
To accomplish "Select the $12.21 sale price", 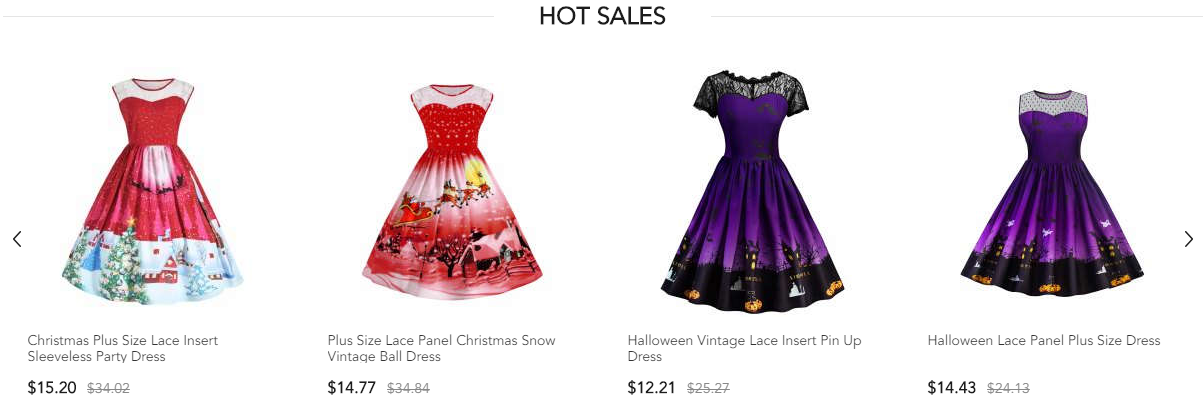I will point(652,388).
